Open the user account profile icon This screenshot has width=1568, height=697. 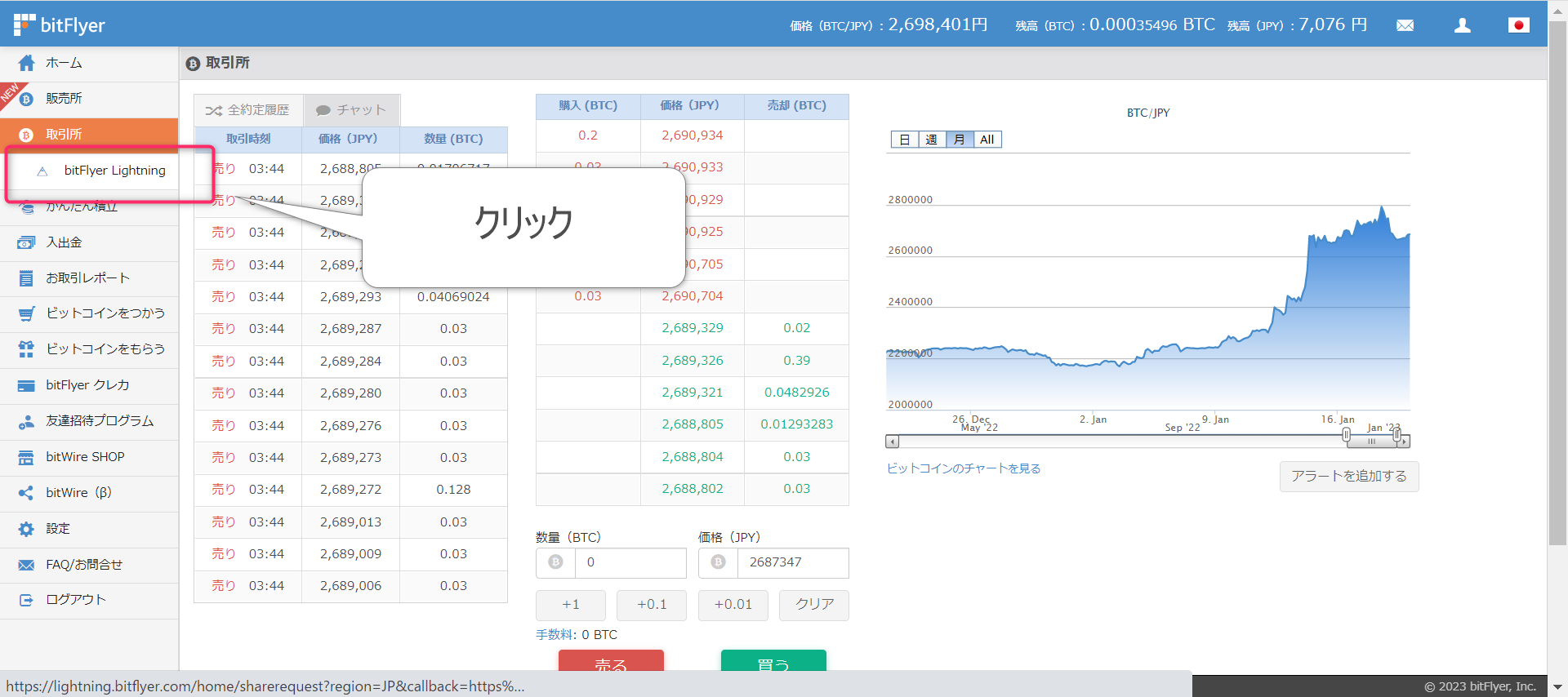[1463, 25]
